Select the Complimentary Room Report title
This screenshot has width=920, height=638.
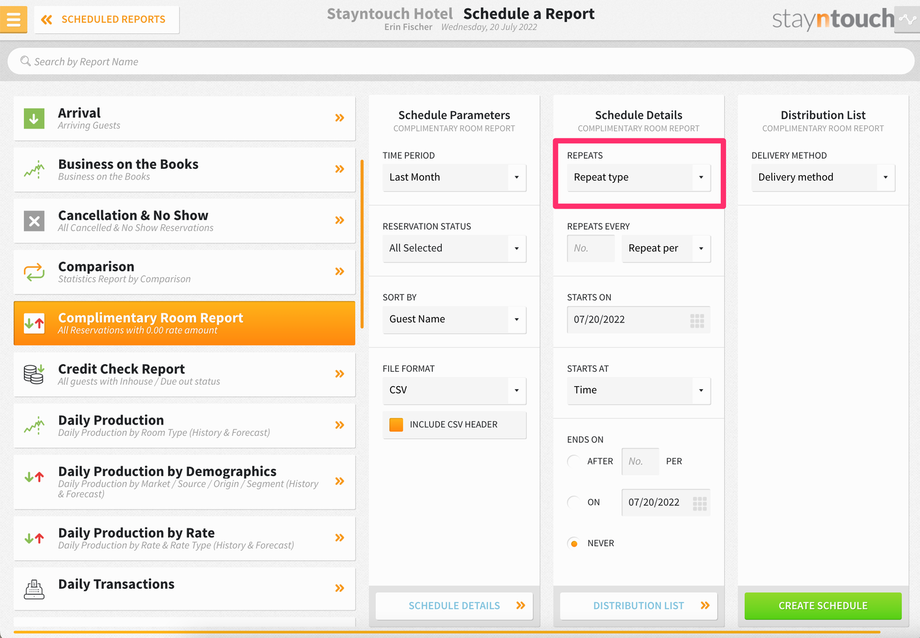coord(150,318)
